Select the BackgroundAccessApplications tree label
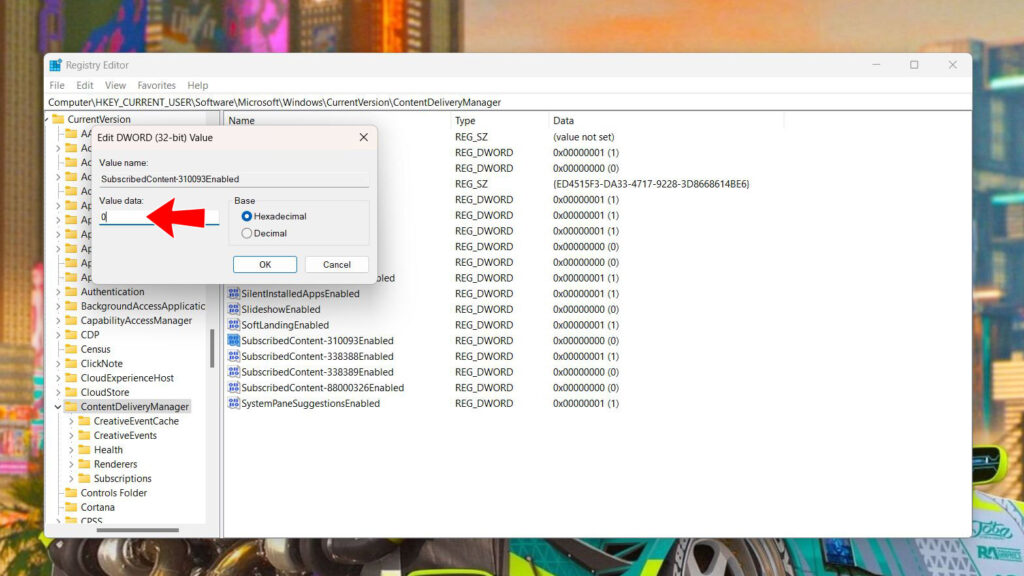 click(x=143, y=306)
